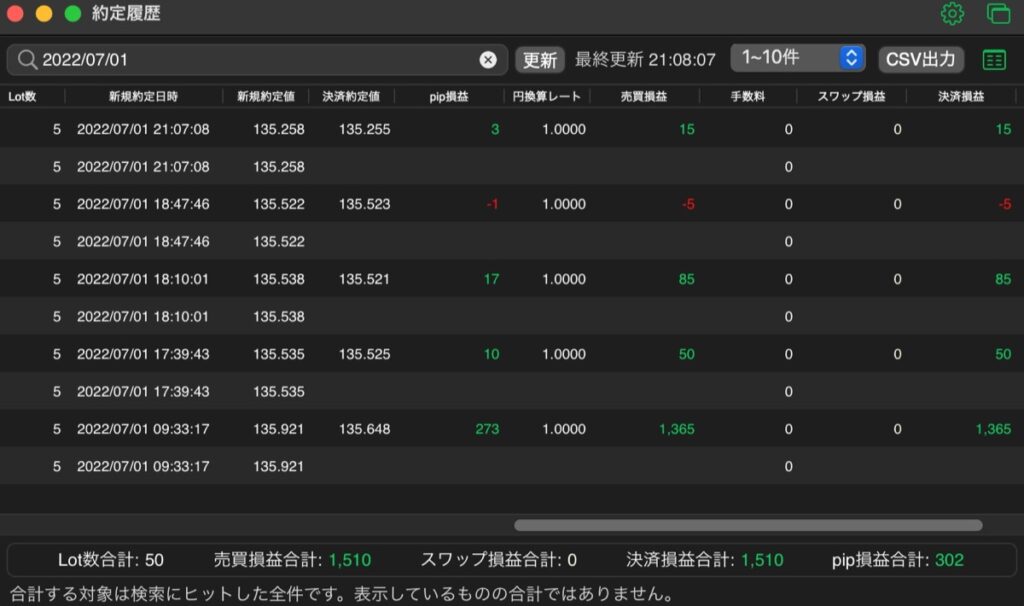Click the pip profit value 17

point(491,279)
